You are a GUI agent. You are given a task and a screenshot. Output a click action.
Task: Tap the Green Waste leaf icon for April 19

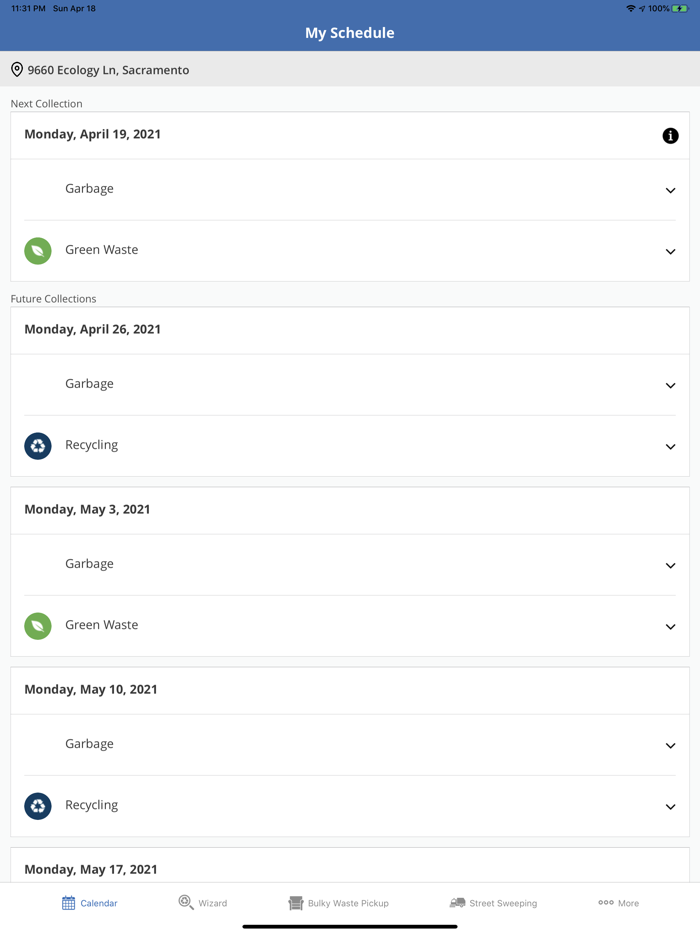click(x=38, y=251)
